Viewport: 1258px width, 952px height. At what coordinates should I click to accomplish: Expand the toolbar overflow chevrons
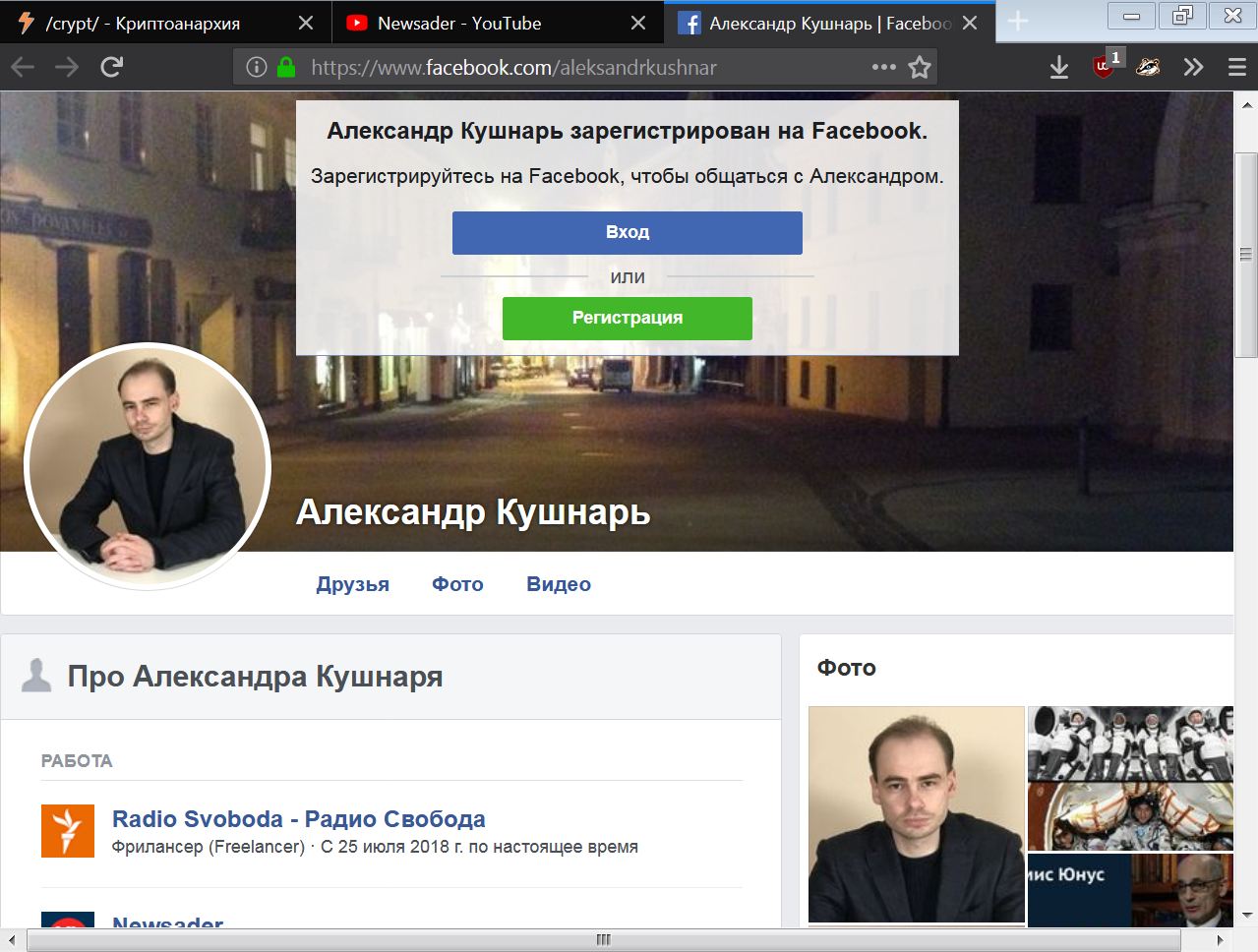coord(1193,67)
